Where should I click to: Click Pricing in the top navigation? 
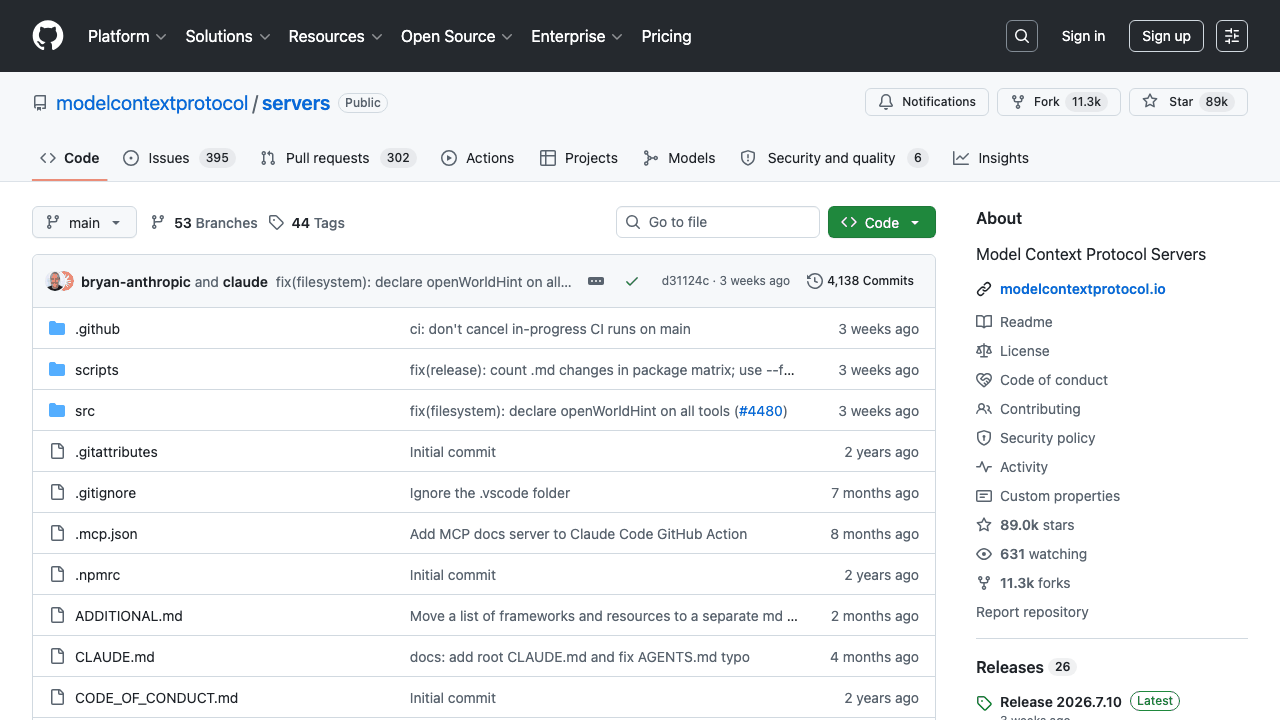pos(666,36)
